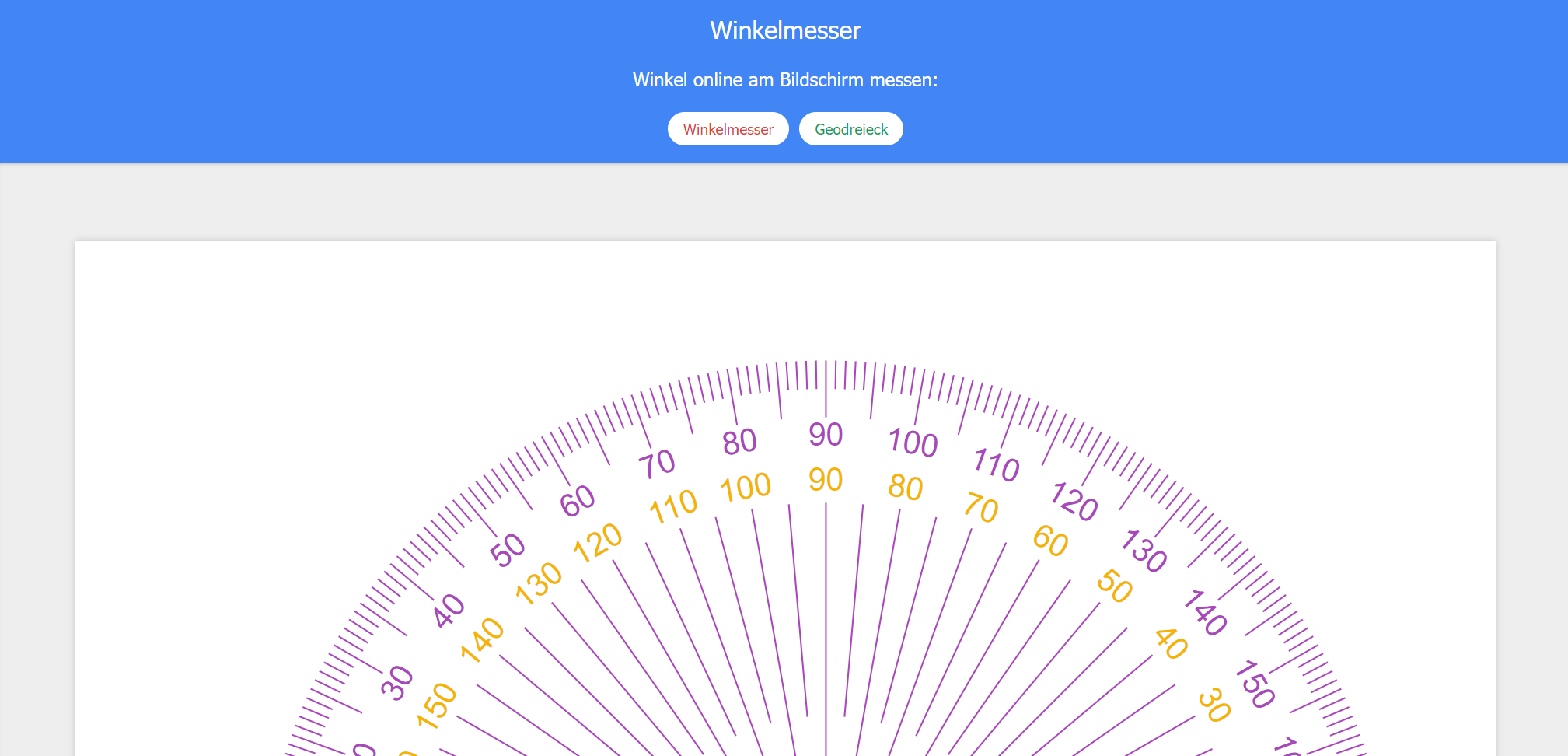
Task: Click the orange 130 inner scale number
Action: point(539,583)
